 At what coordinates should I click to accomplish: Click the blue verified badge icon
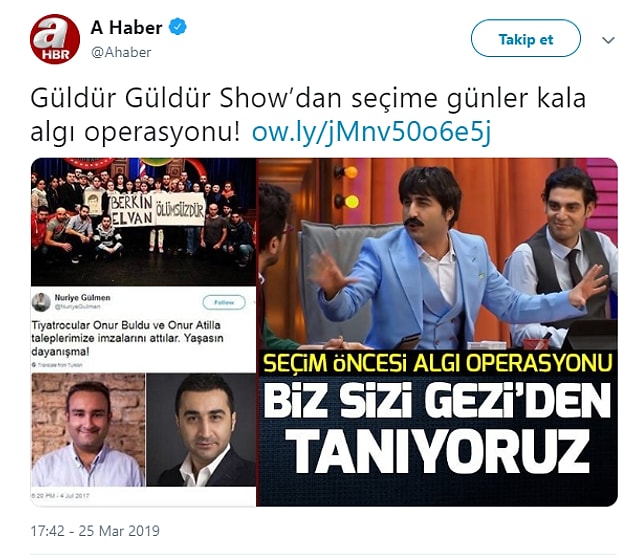pos(177,27)
